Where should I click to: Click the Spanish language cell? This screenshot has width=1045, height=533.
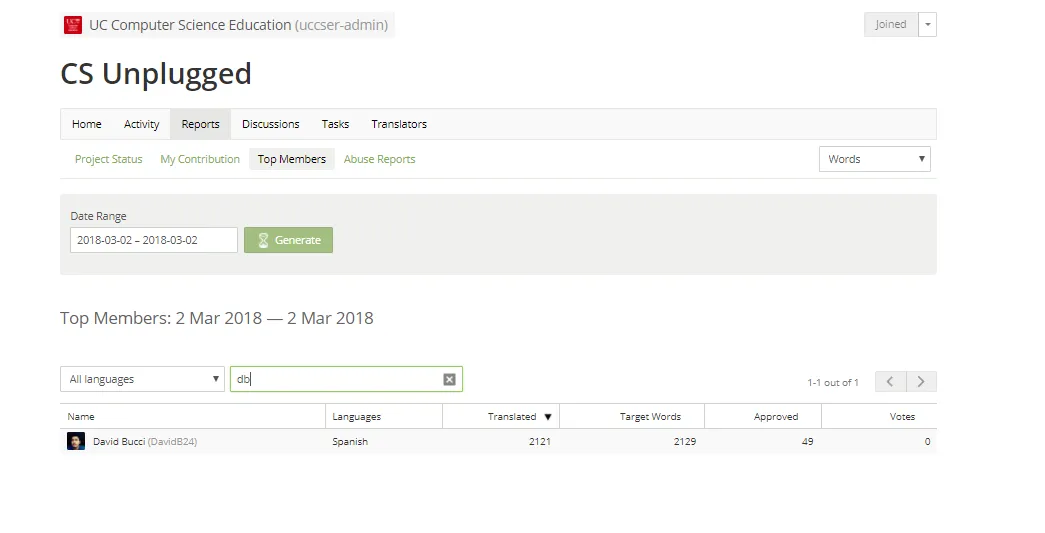click(350, 441)
